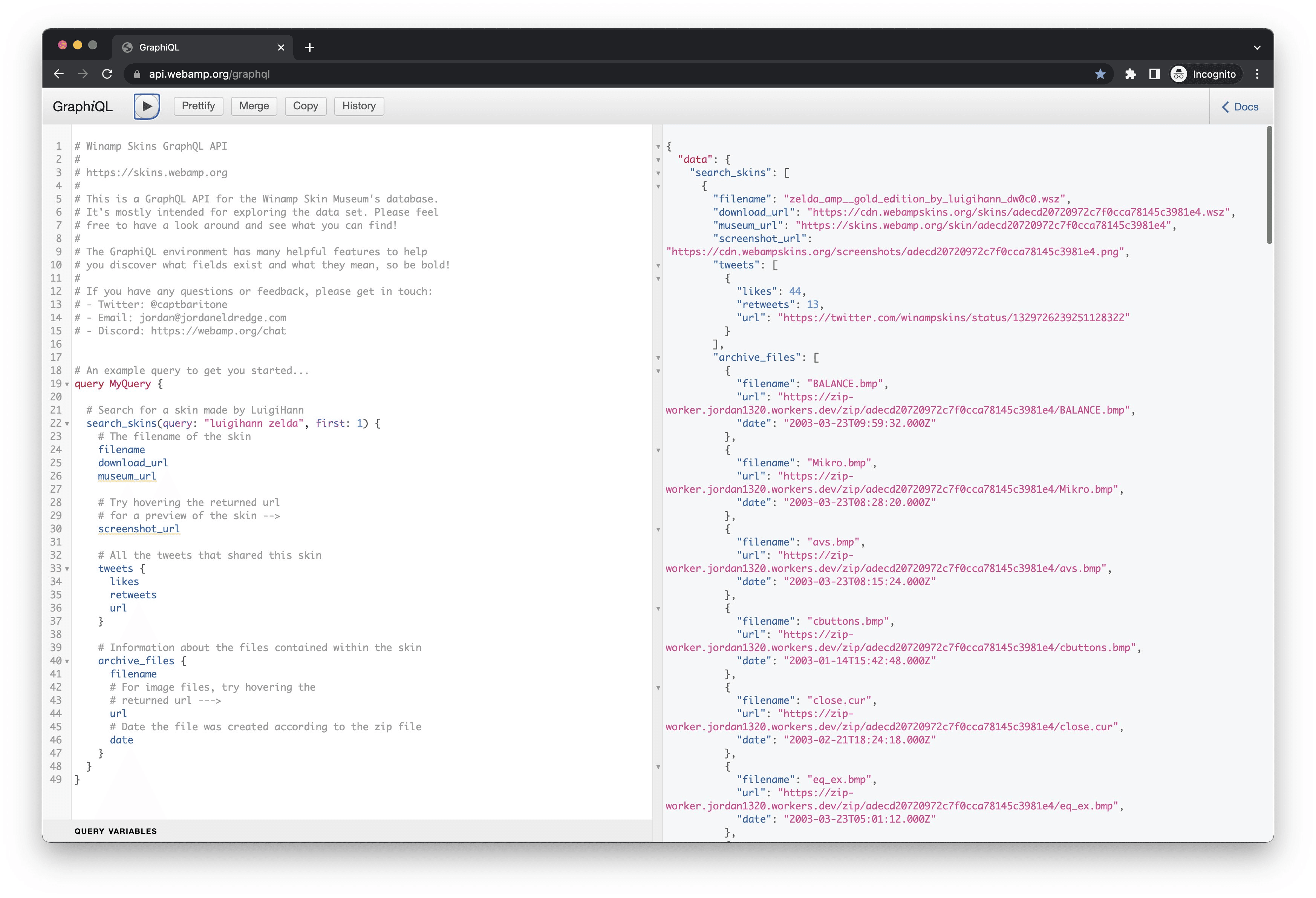
Task: Open tab search dropdown chevron
Action: click(1256, 48)
